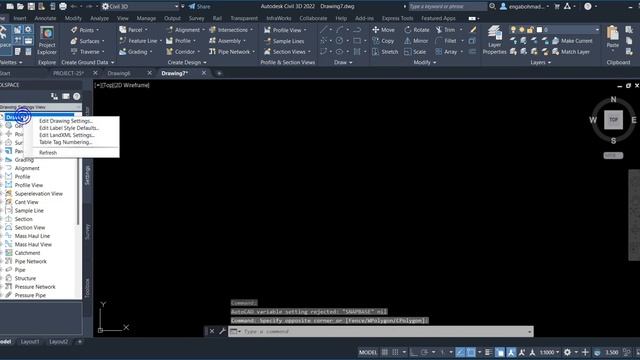Open the vertical Toolbox tab of Toolspace
The image size is (640, 360).
87,288
